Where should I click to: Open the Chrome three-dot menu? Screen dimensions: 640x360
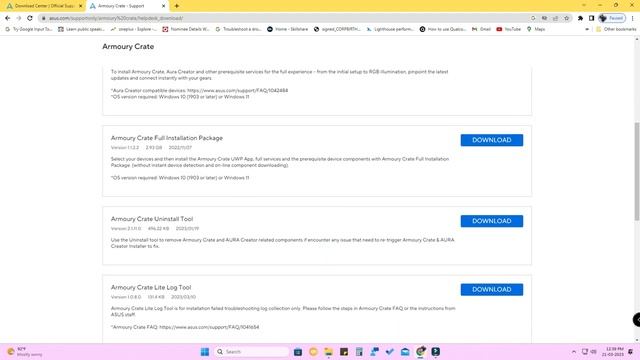633,18
